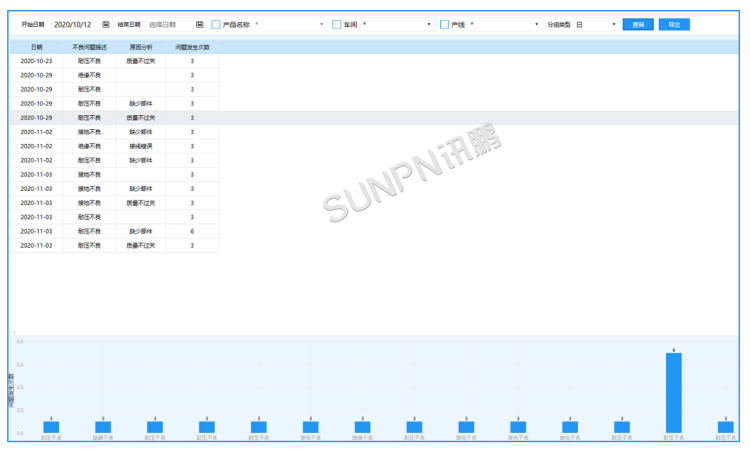Toggle the 车间 filter checkbox
The height and width of the screenshot is (450, 750).
(337, 24)
